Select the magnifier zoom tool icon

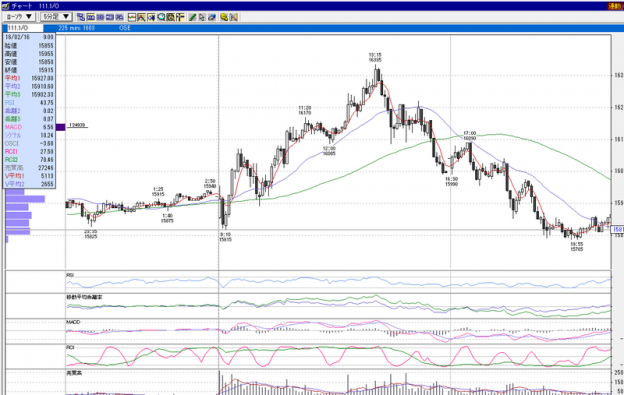pos(161,17)
